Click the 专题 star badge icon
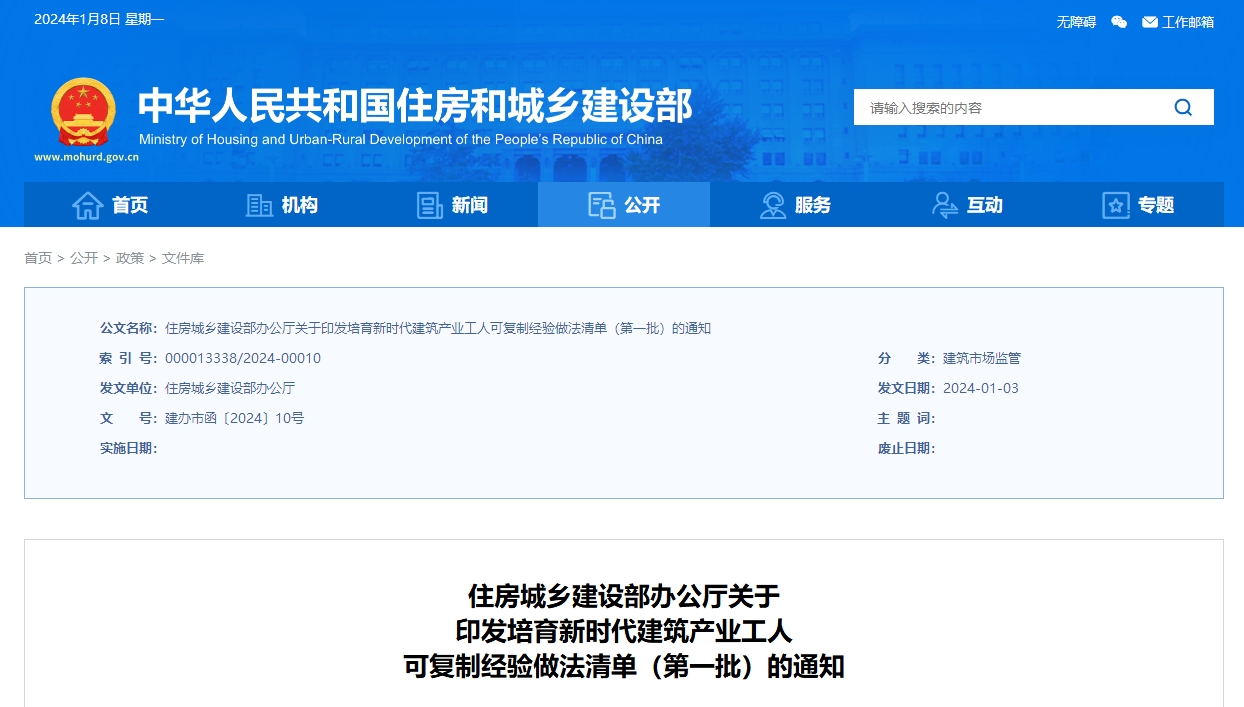 (x=1114, y=204)
